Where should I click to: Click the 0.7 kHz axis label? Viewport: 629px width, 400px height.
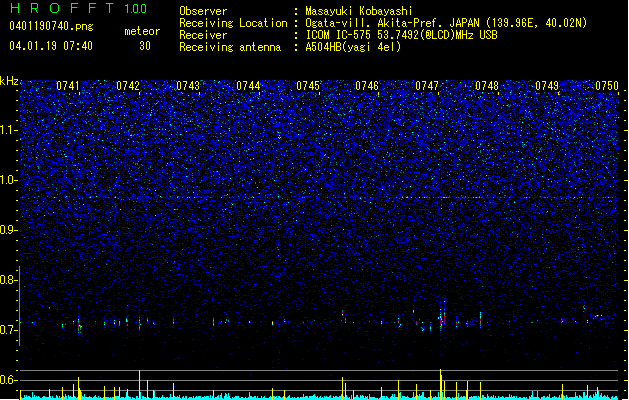[8, 330]
